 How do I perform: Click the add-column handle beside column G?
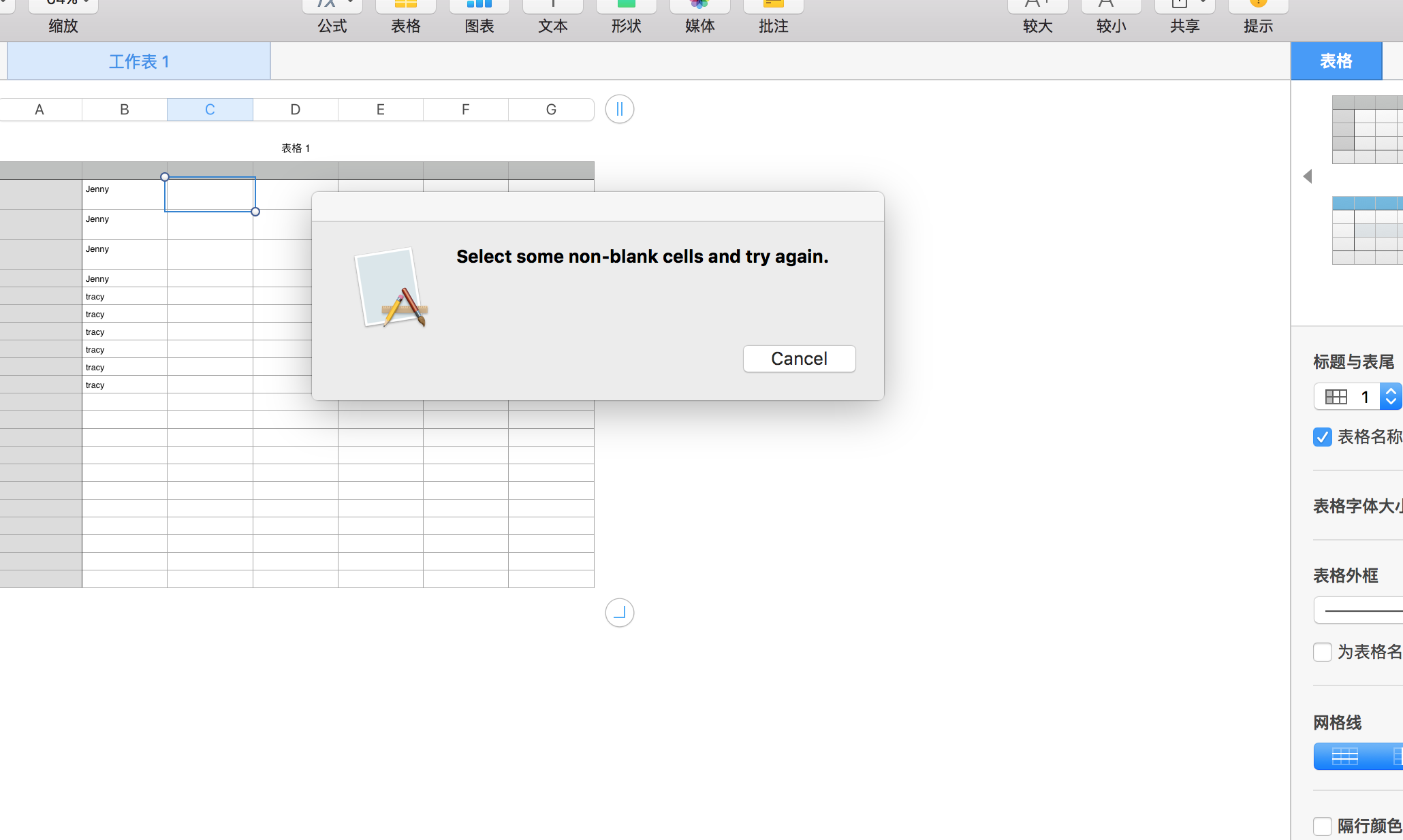click(x=620, y=109)
